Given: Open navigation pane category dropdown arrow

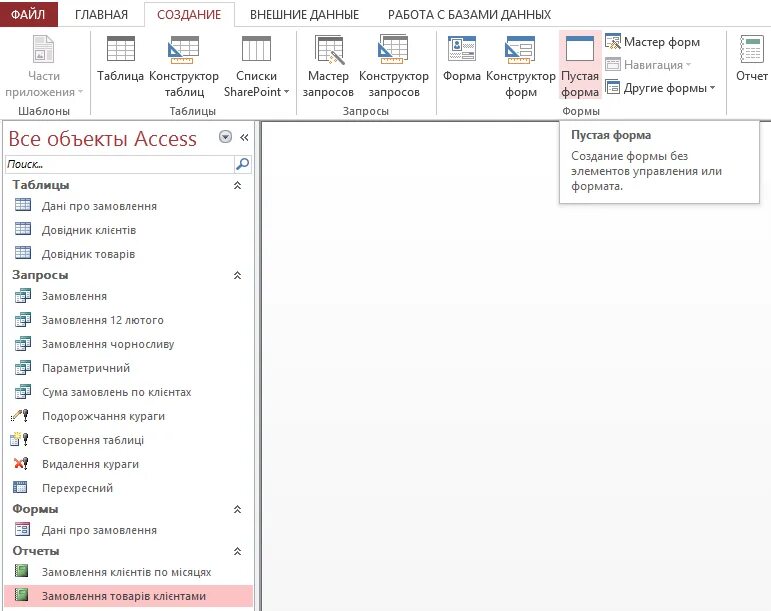Looking at the screenshot, I should click(225, 137).
